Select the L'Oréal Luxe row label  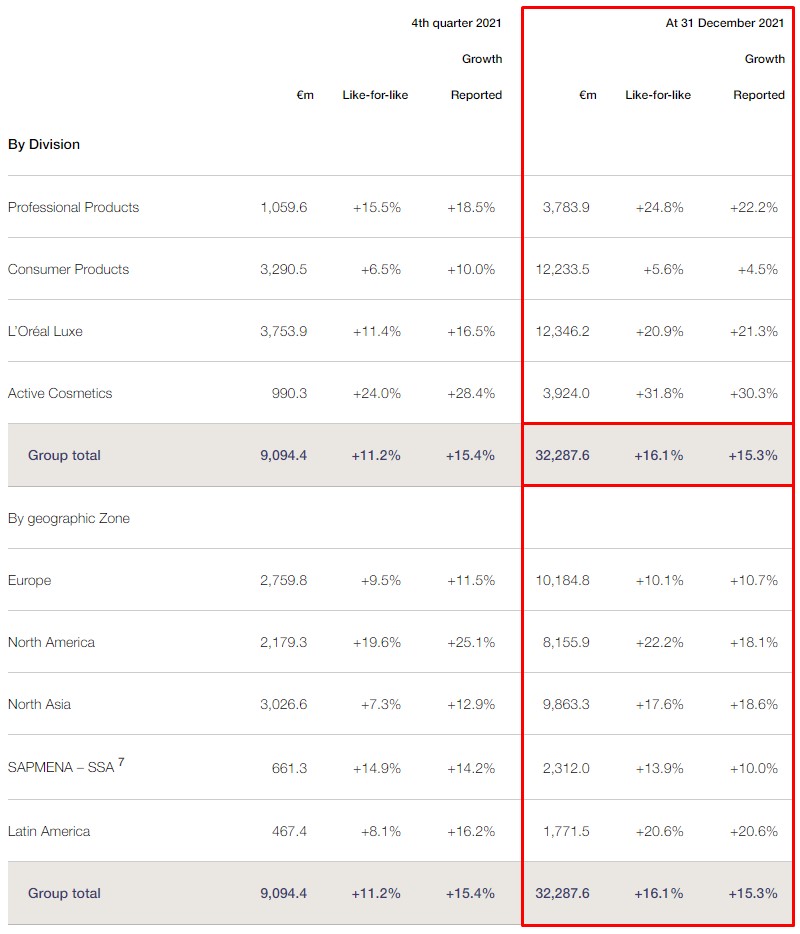coord(45,331)
